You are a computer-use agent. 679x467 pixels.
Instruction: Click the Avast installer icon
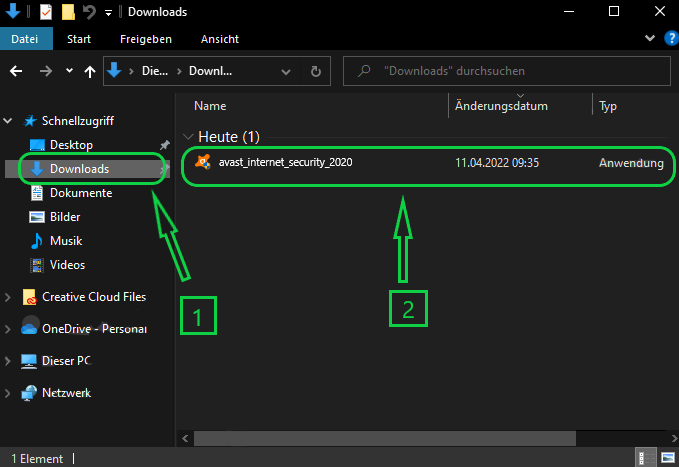point(203,162)
